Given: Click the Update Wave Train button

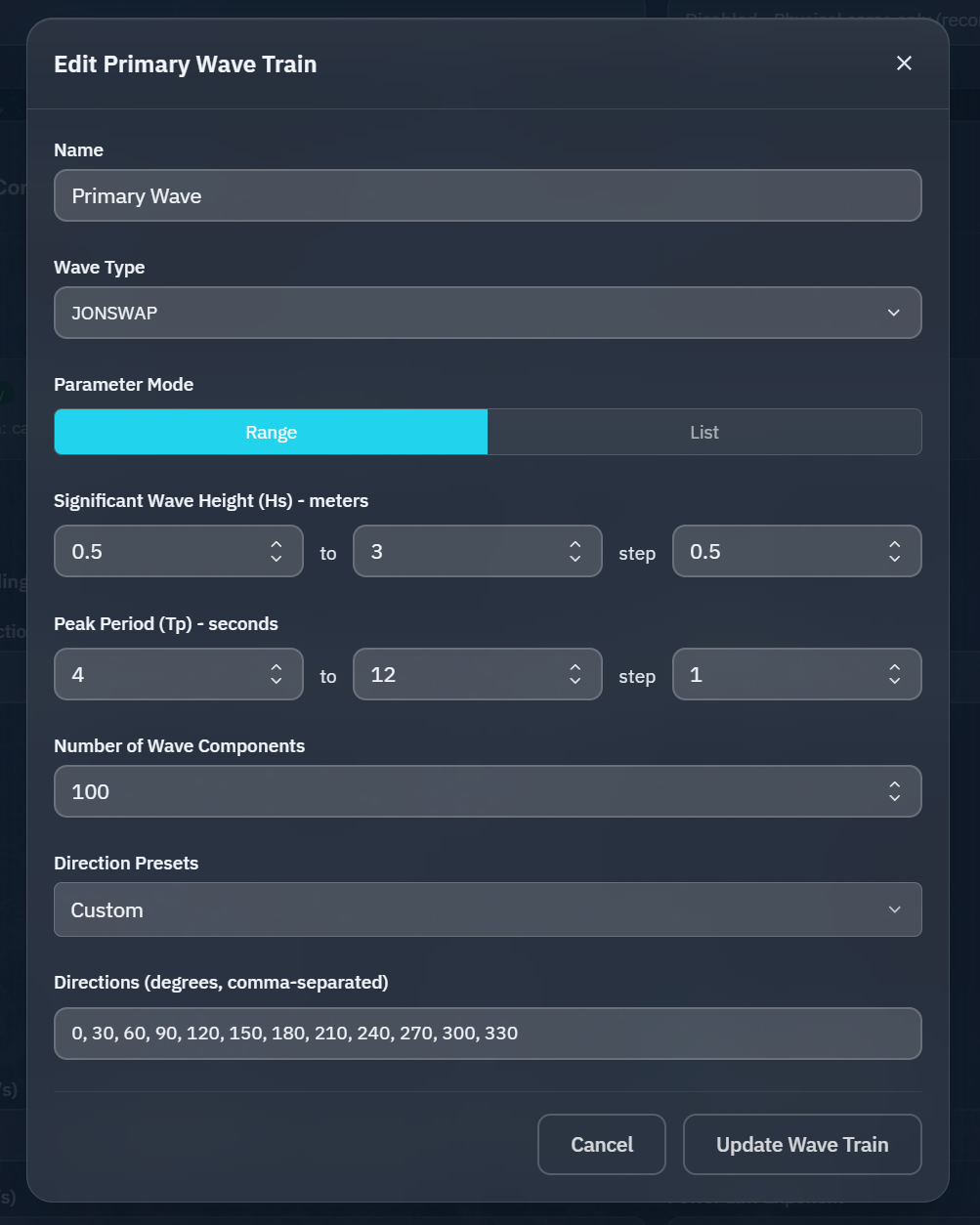Looking at the screenshot, I should 801,1144.
